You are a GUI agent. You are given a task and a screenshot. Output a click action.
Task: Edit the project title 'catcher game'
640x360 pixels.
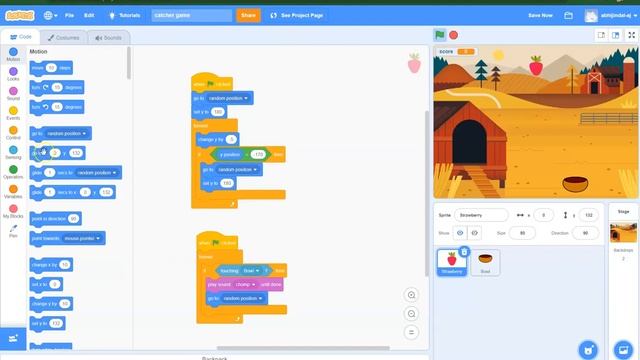click(191, 16)
